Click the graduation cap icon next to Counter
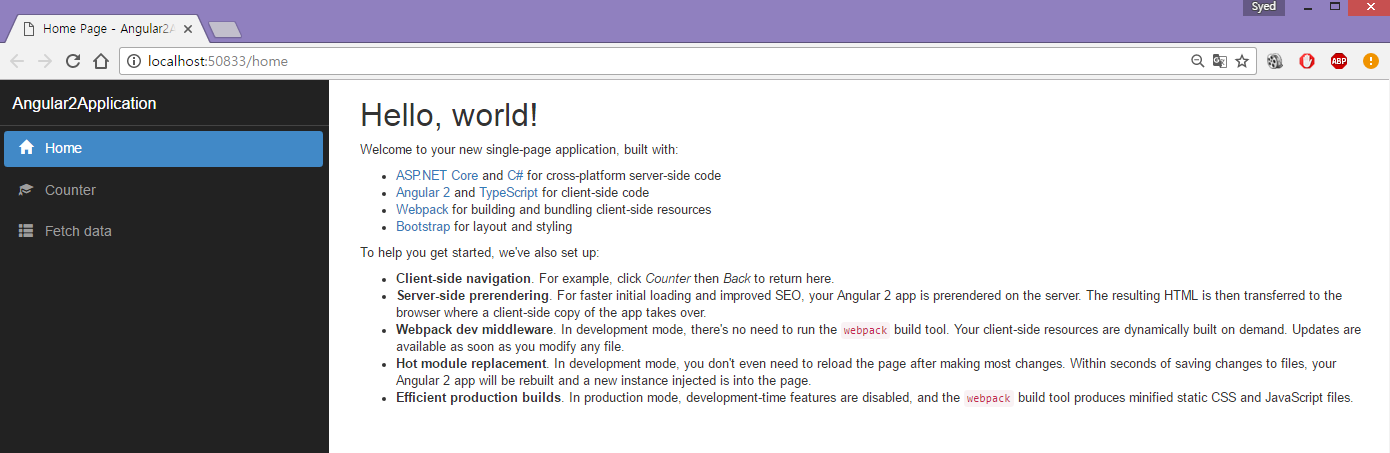 point(27,190)
